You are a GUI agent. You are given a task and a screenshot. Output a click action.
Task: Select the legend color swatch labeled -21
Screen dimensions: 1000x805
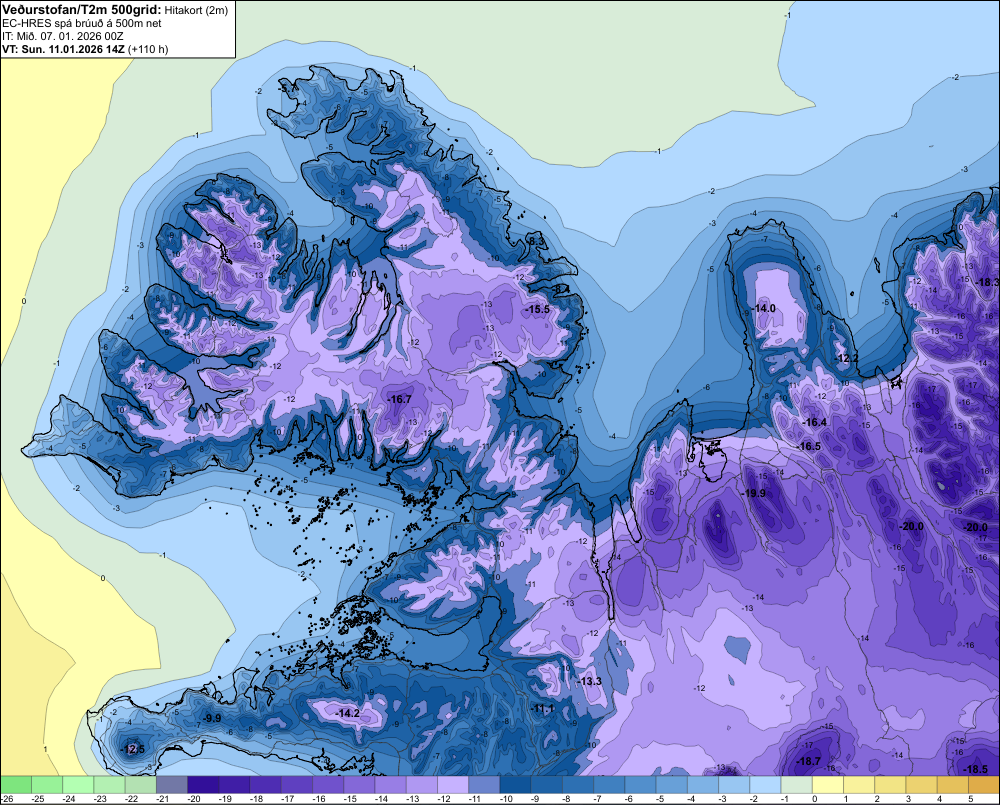(172, 785)
